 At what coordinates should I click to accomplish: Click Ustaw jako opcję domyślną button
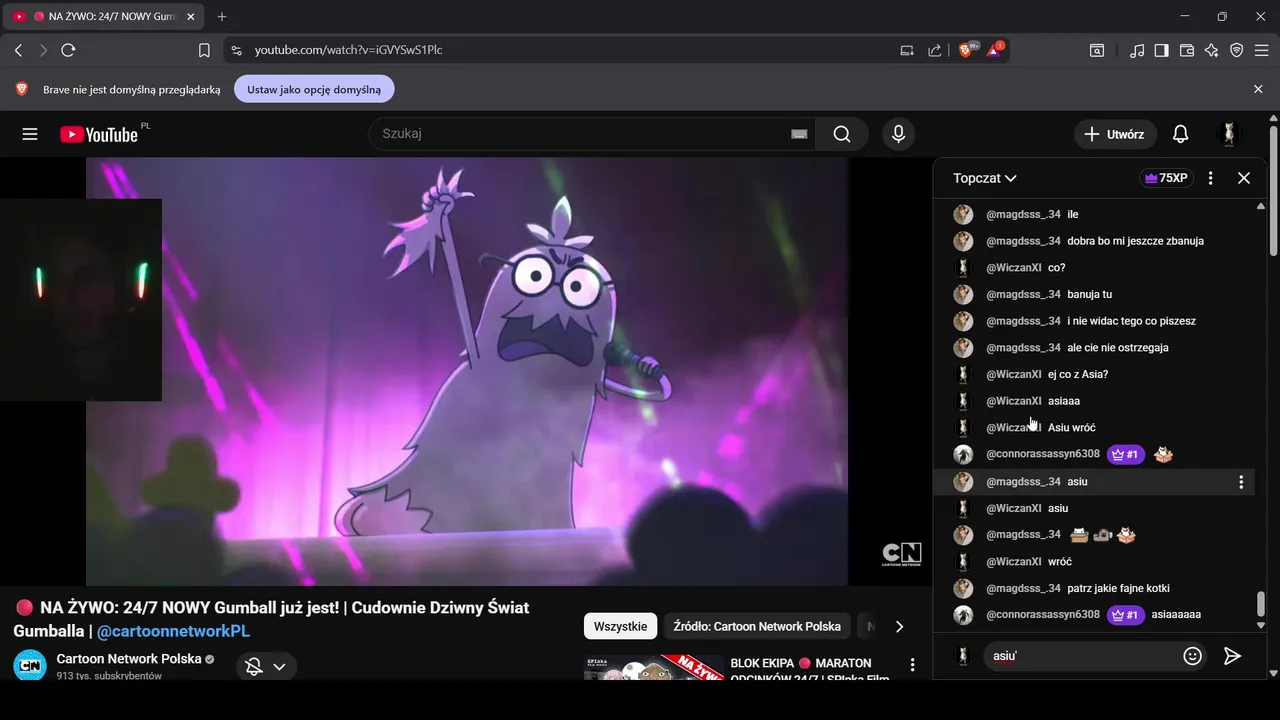[314, 89]
